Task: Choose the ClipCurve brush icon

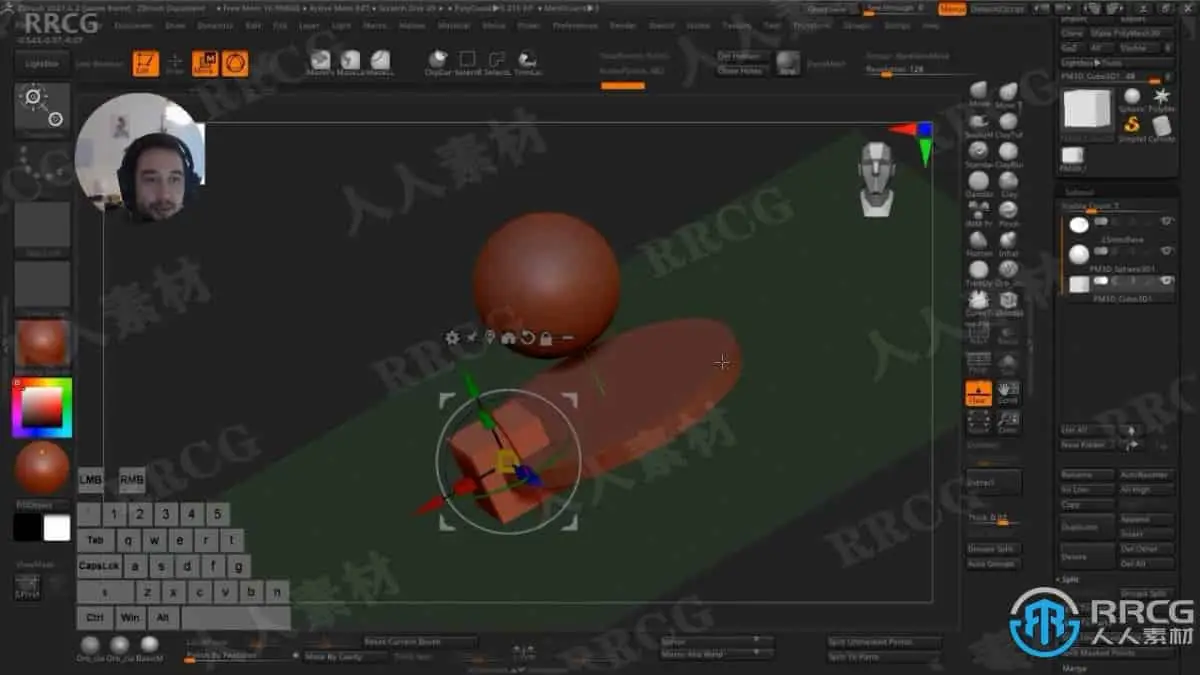Action: click(x=437, y=62)
